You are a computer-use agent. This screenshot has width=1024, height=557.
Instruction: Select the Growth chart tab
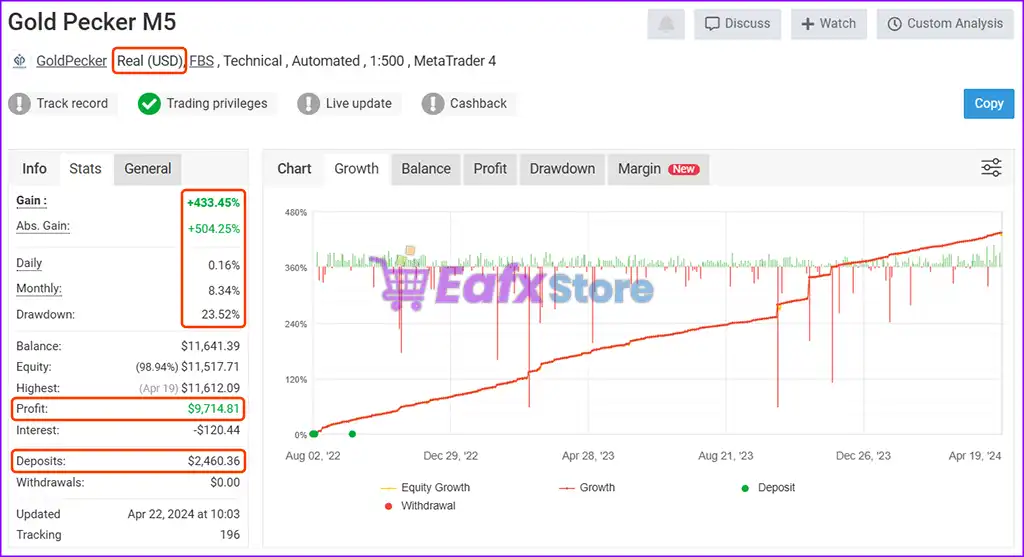[x=357, y=168]
